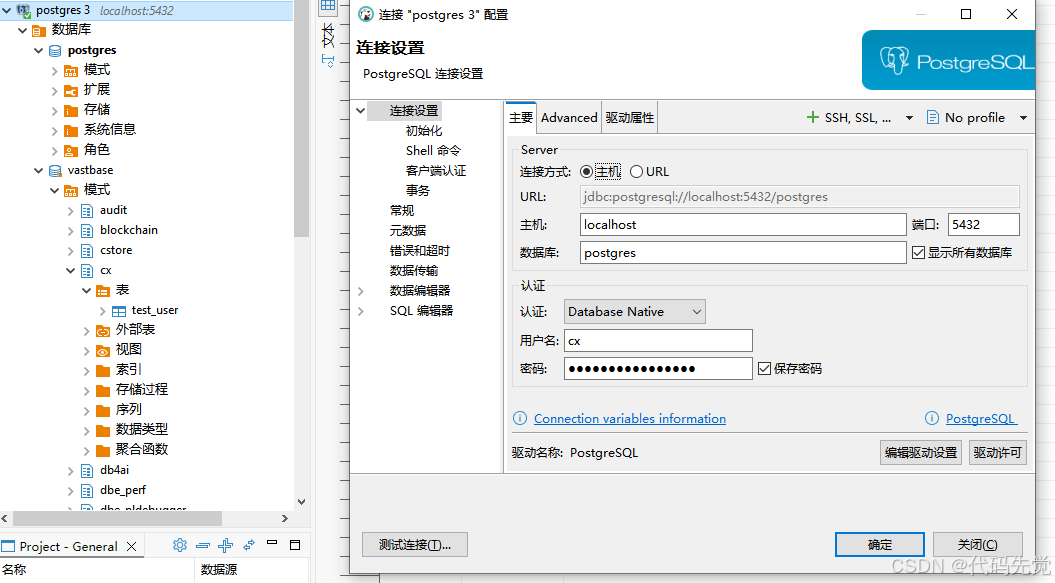Viewport: 1055px width, 583px height.
Task: Click the postgres database icon
Action: [x=55, y=50]
